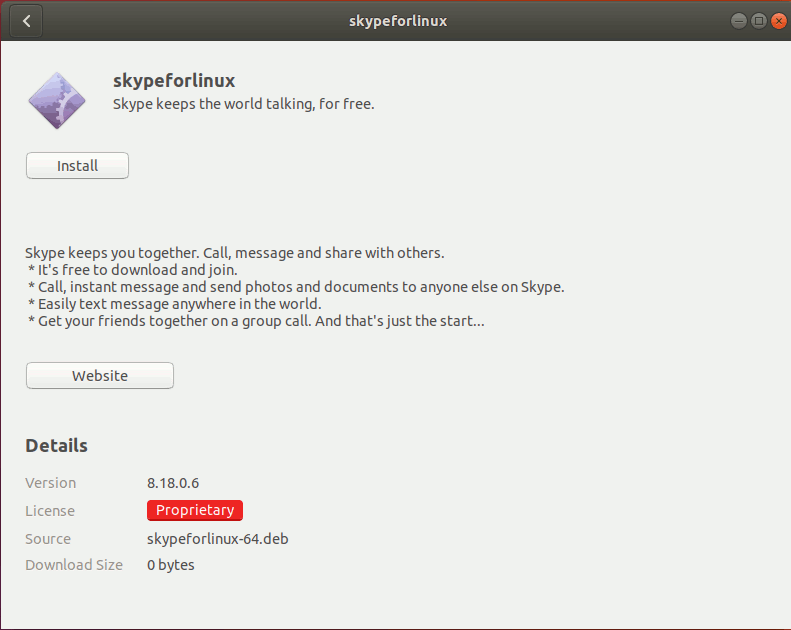
Task: Click the line about group call with friends
Action: (256, 321)
